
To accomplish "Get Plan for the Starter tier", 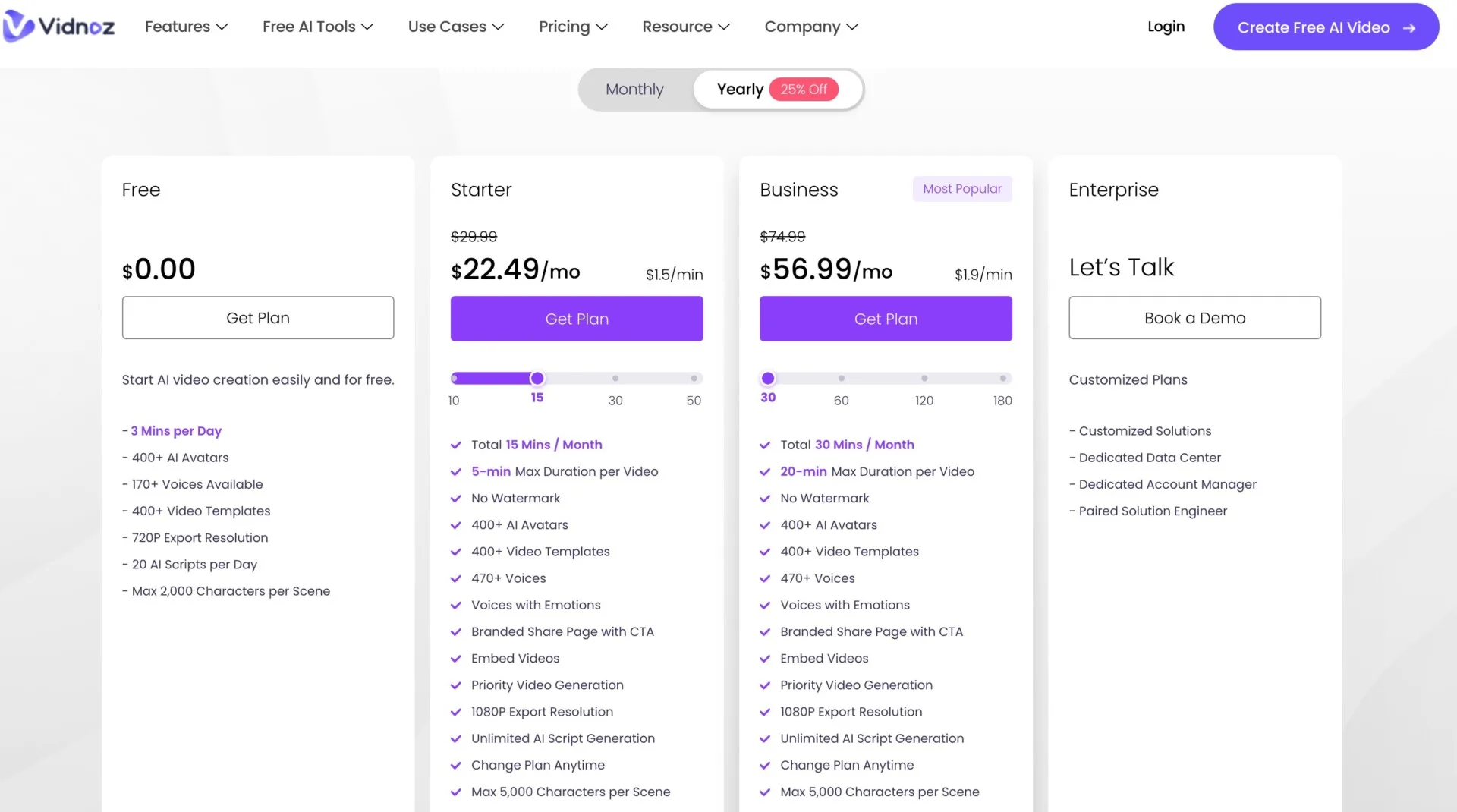I will 576,319.
